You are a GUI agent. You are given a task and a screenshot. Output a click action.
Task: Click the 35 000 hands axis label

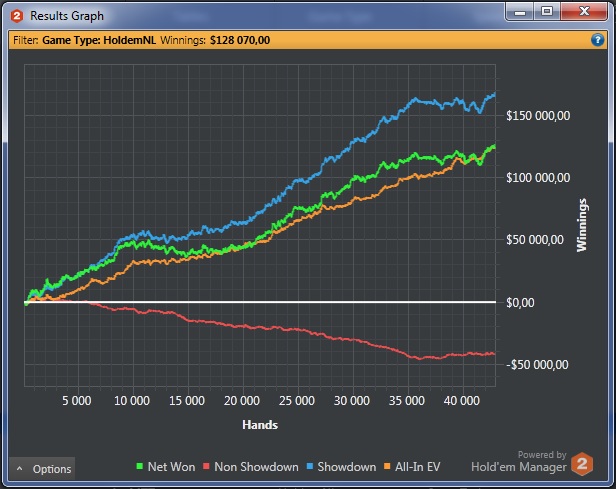click(407, 401)
